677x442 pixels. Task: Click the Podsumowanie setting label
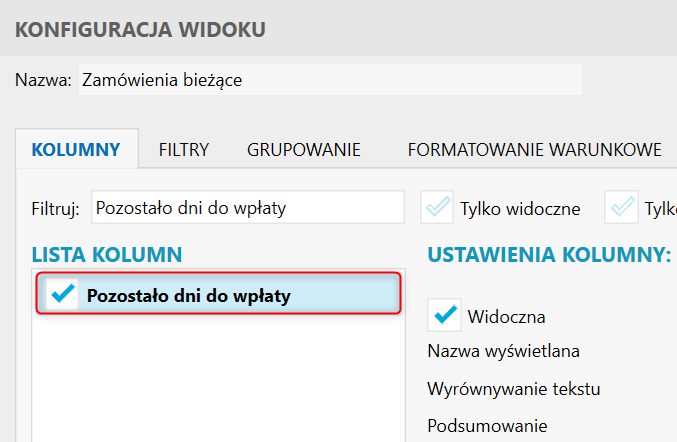tap(487, 425)
